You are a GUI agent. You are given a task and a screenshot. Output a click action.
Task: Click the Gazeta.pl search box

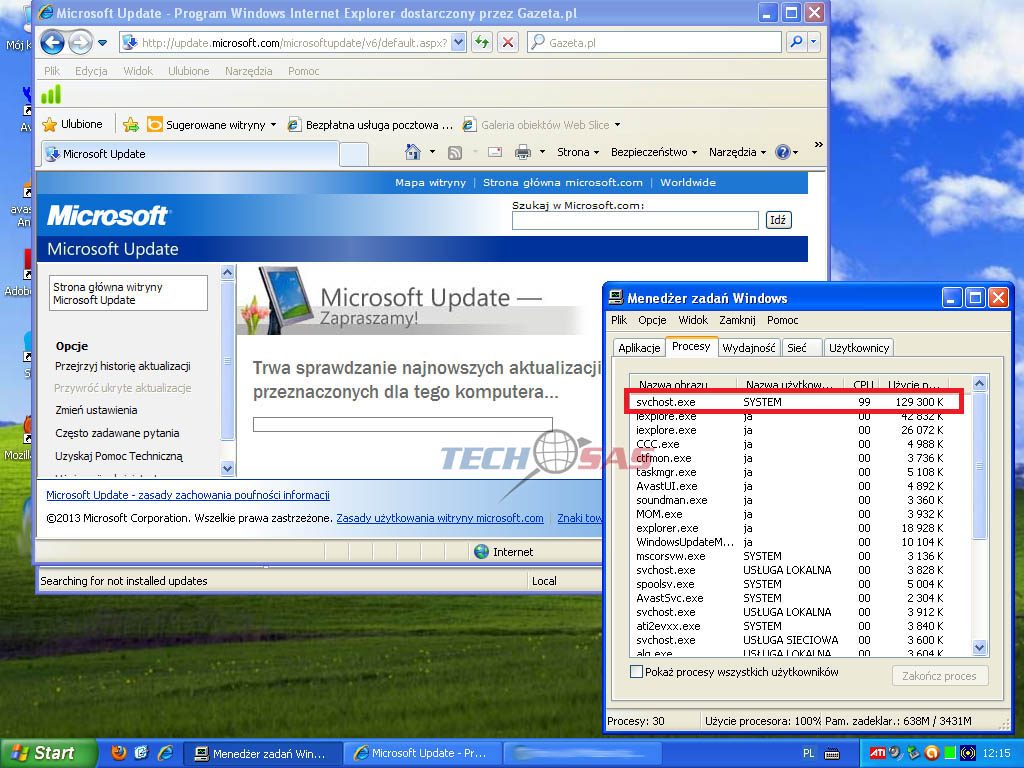pos(654,42)
